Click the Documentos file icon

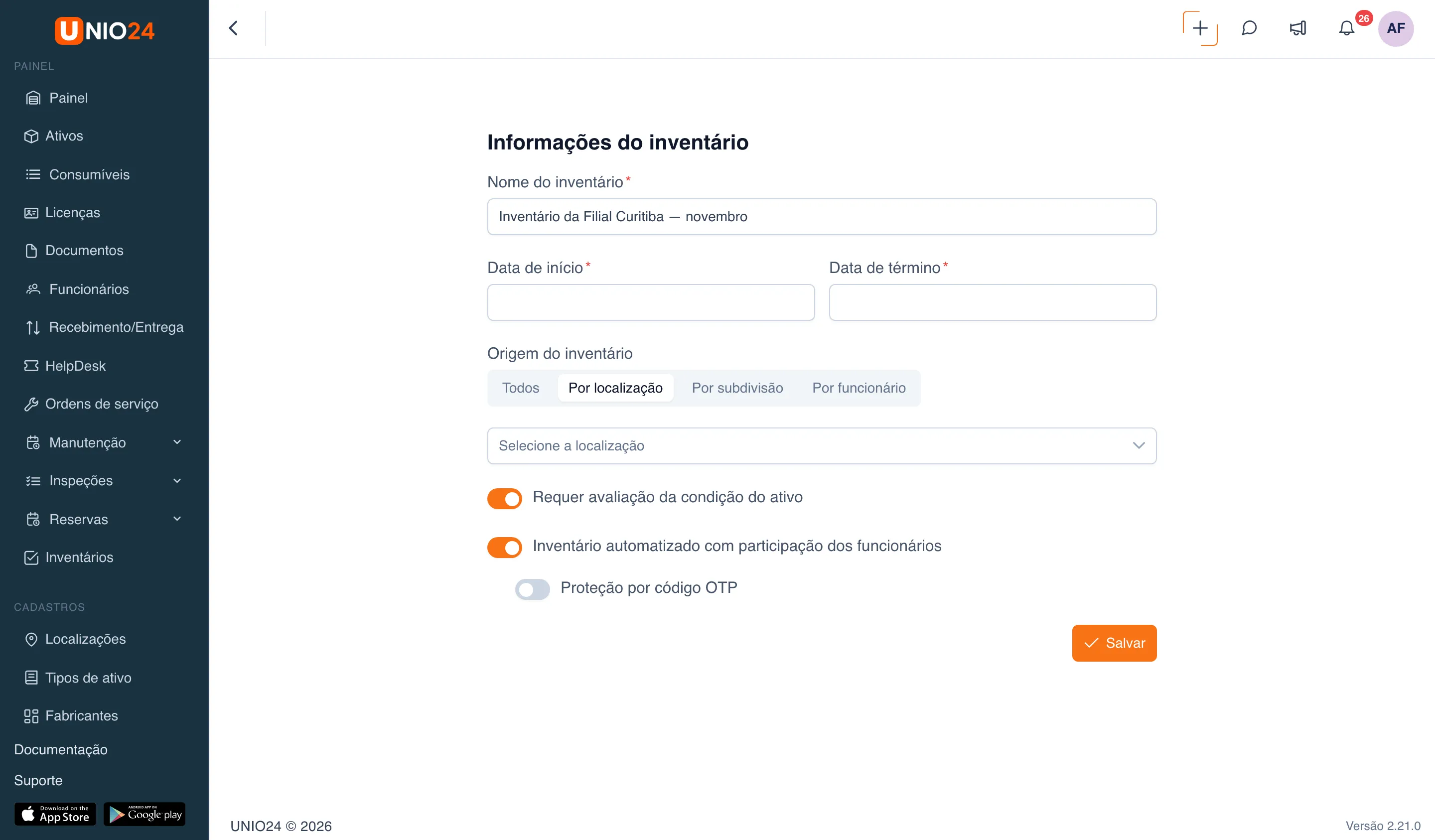pyautogui.click(x=31, y=251)
